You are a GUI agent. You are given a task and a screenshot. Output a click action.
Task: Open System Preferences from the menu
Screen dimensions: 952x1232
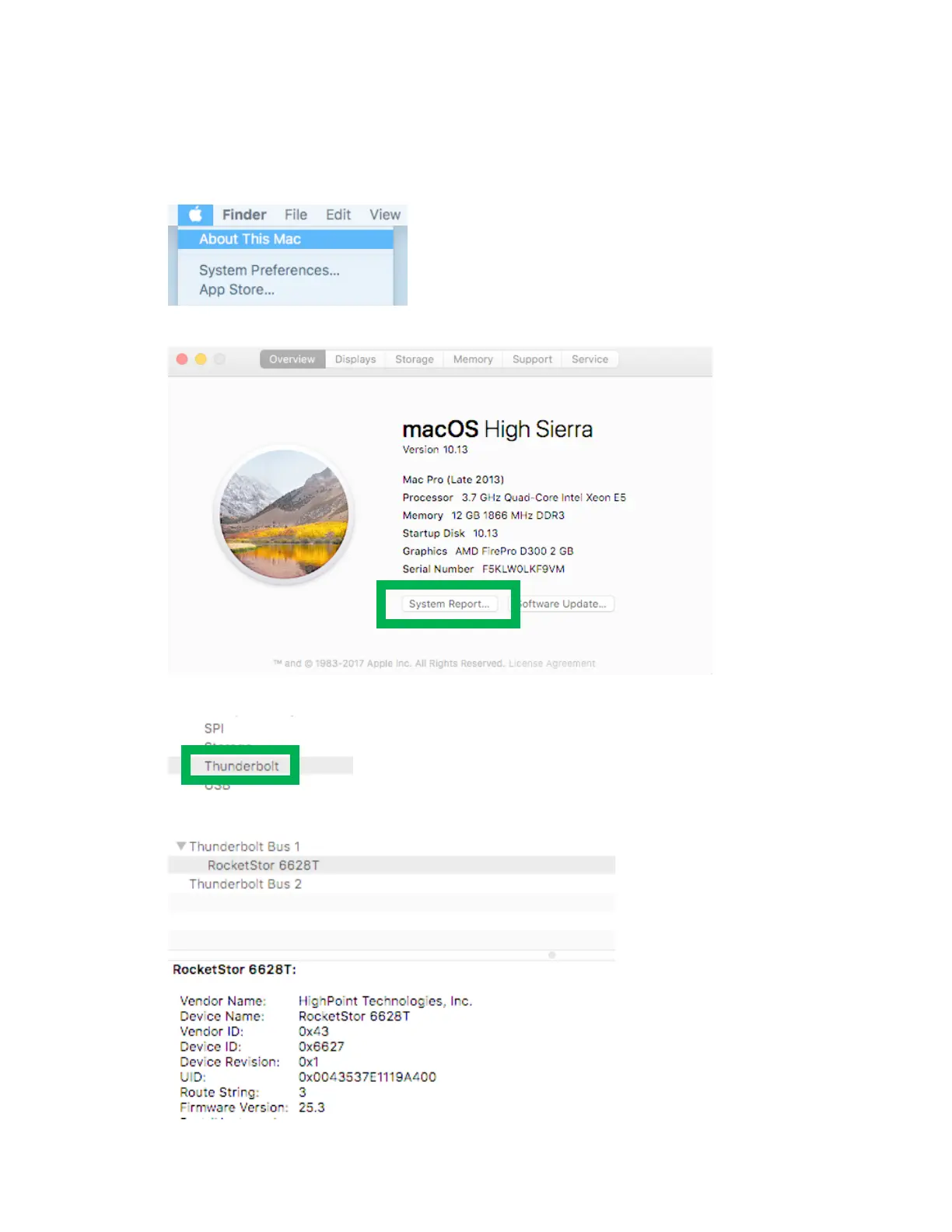269,271
